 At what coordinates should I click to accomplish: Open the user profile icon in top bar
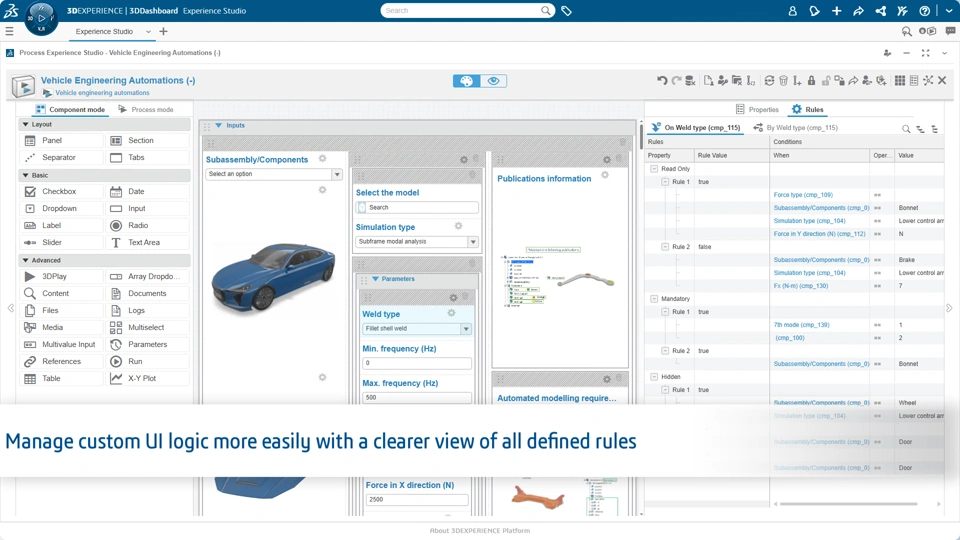click(792, 11)
